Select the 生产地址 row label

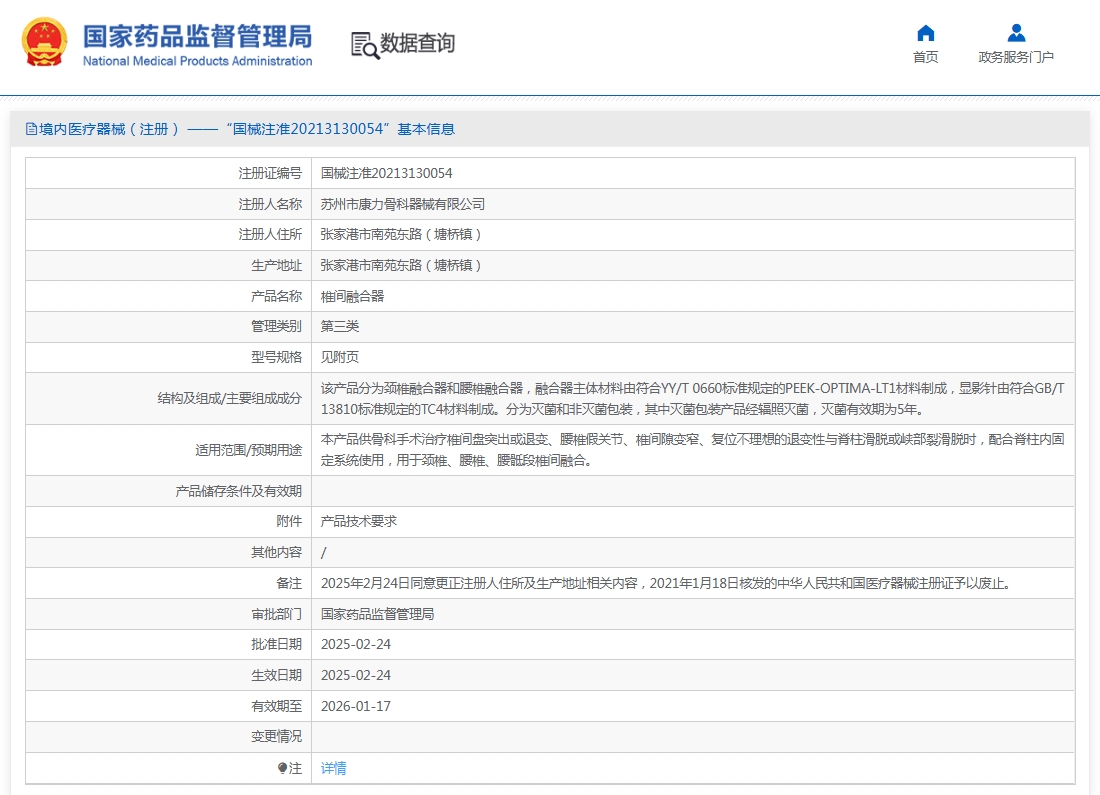tap(276, 265)
